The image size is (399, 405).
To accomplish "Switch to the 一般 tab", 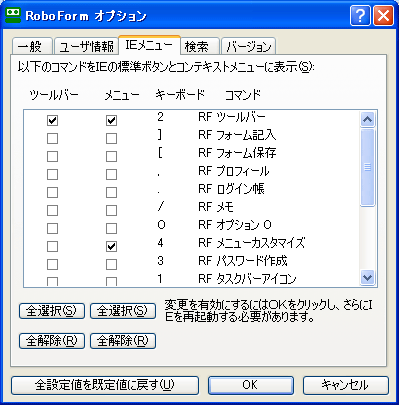I will (32, 46).
